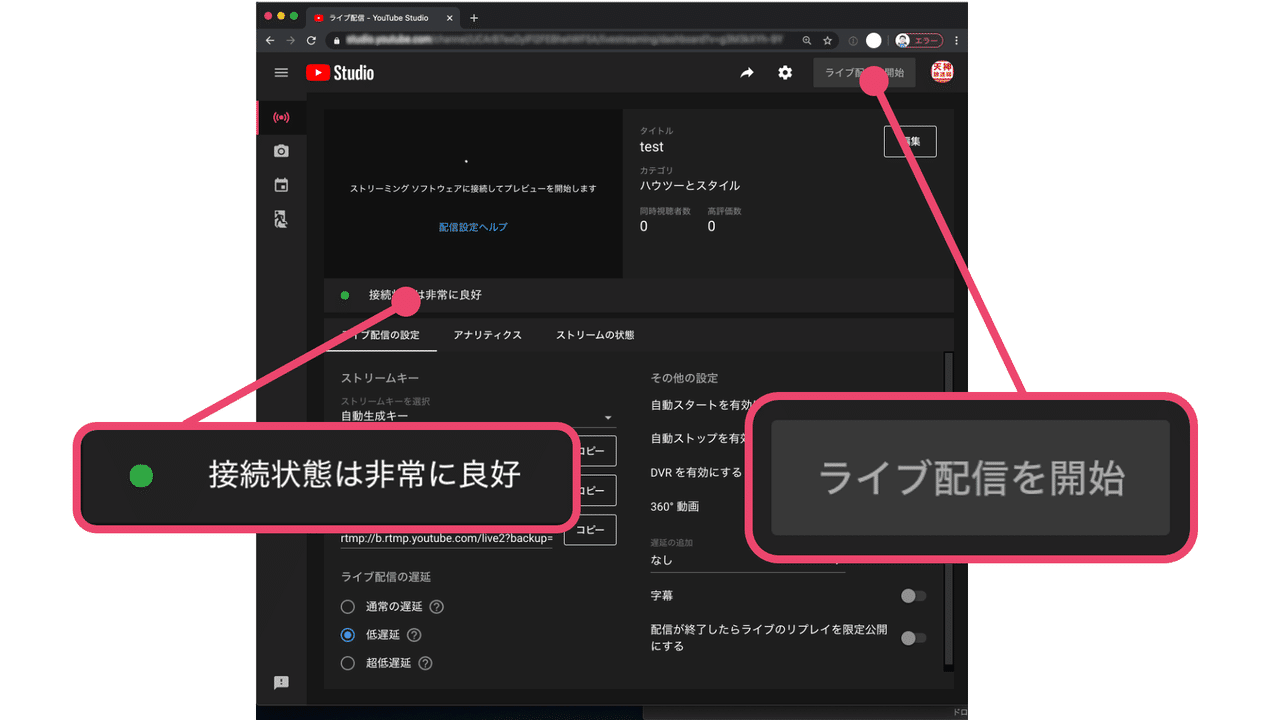Click the help icon next to 超低遅延
Screen dimensions: 1280x720
click(425, 663)
